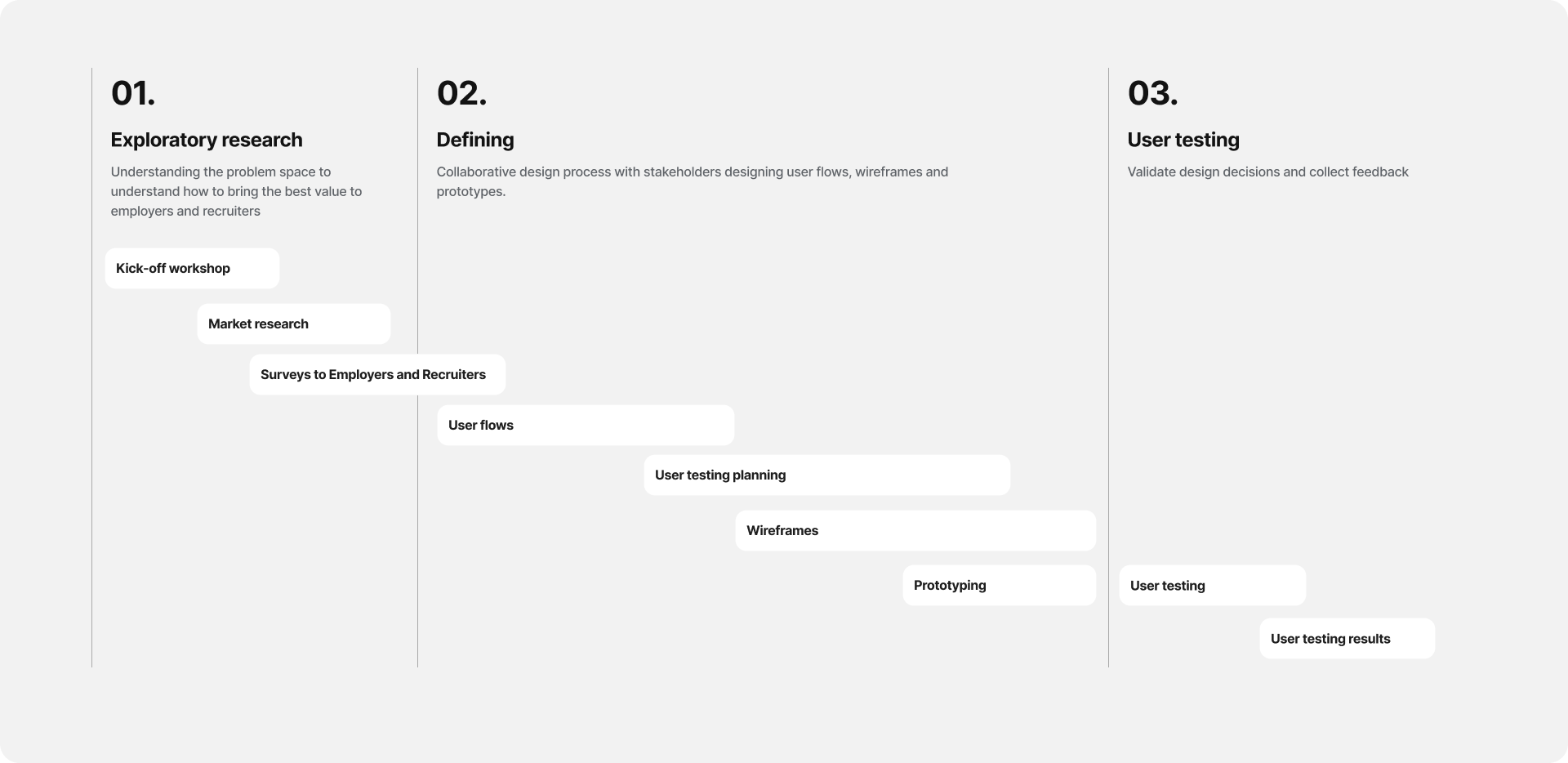Viewport: 1568px width, 763px height.
Task: Click the 02. phase number
Action: pos(461,93)
